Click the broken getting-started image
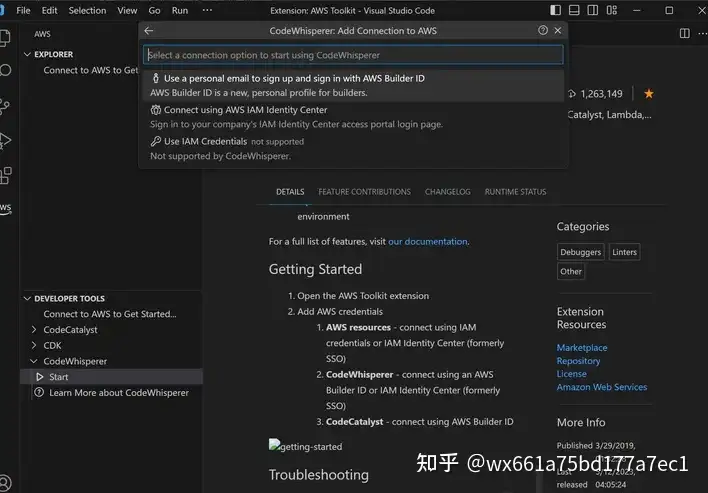708x493 pixels. tap(305, 446)
